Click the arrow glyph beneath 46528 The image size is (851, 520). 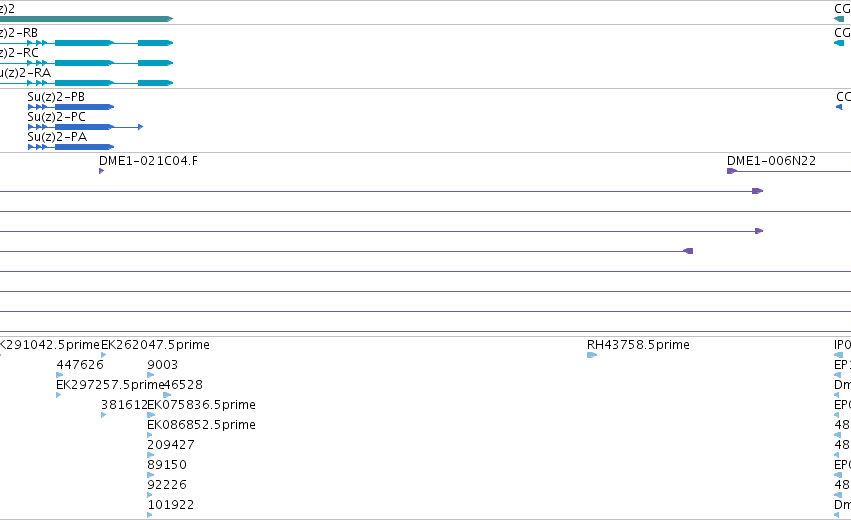pos(167,395)
